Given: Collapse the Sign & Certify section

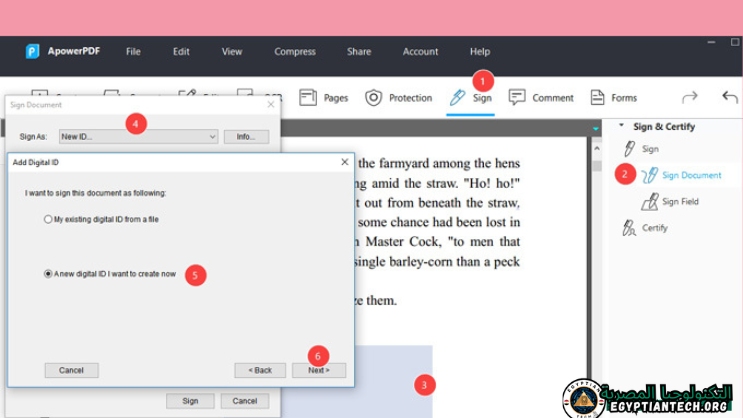Looking at the screenshot, I should point(621,127).
